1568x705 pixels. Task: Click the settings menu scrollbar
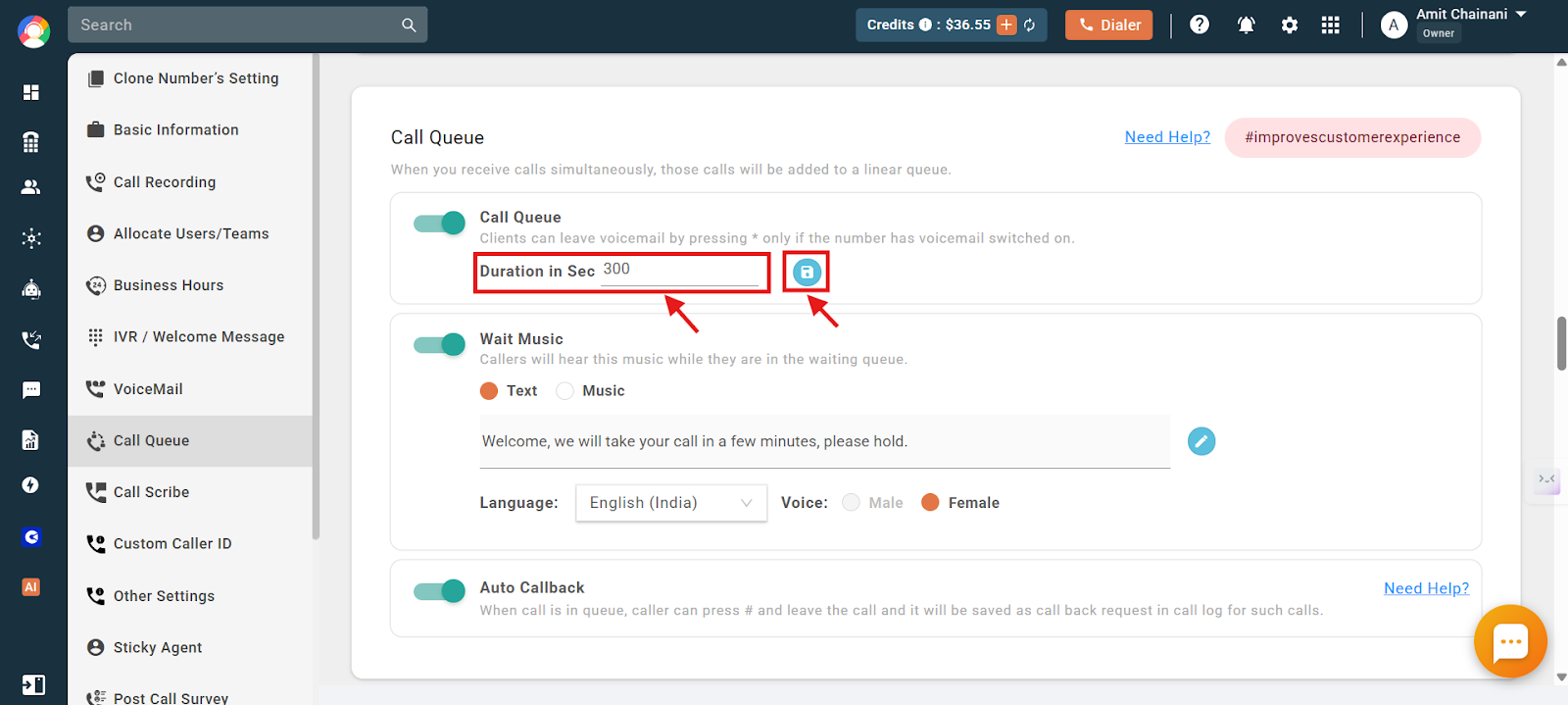pos(316,294)
